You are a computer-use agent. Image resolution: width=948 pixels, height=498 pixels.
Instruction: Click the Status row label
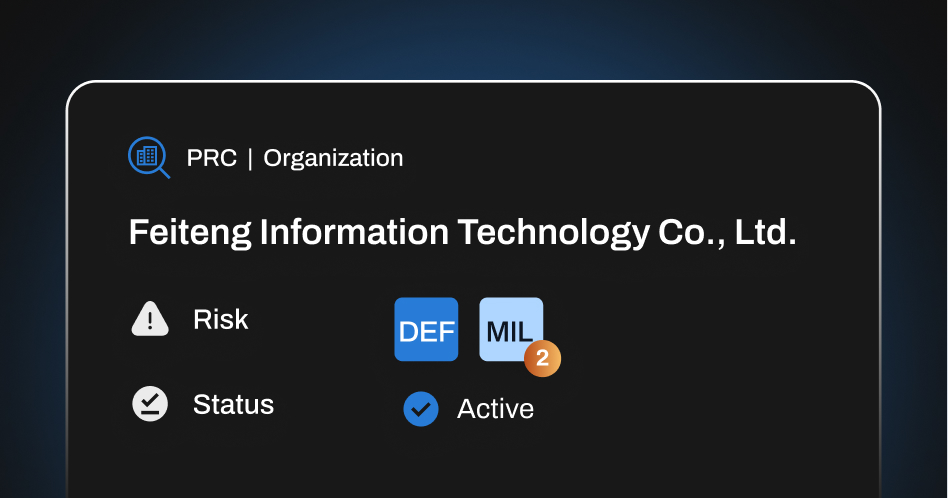[233, 404]
